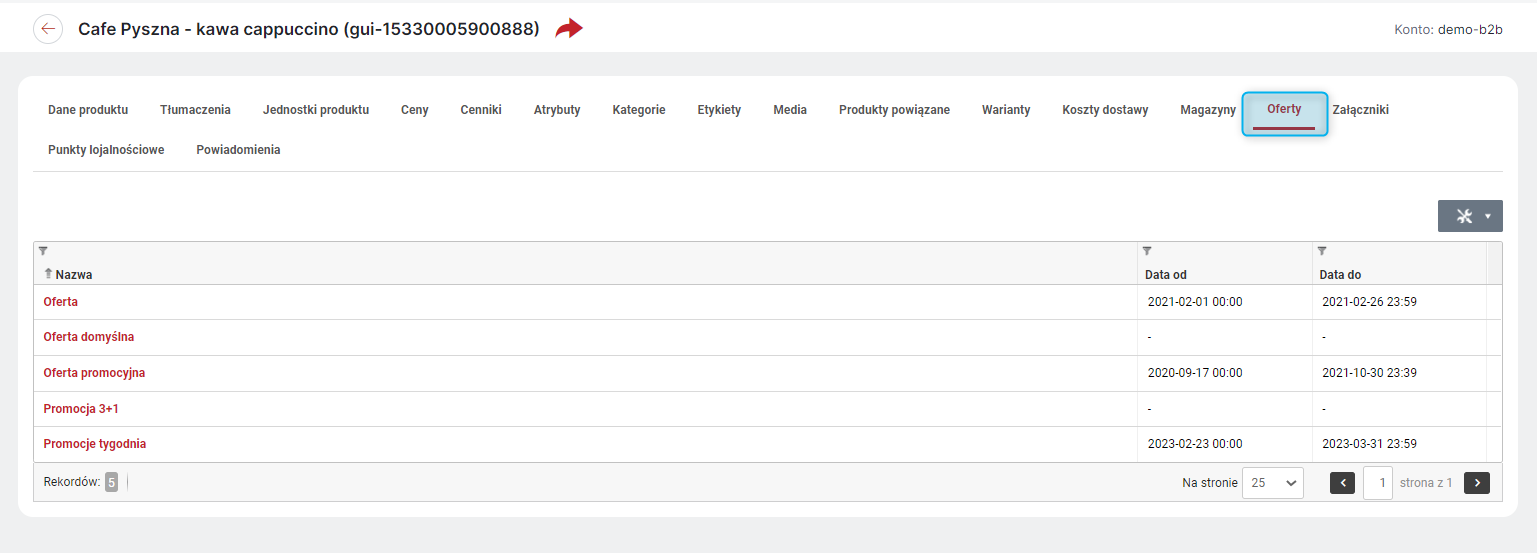Click date 2021-02-26 23:59 cell
The width and height of the screenshot is (1537, 553).
coord(1369,301)
